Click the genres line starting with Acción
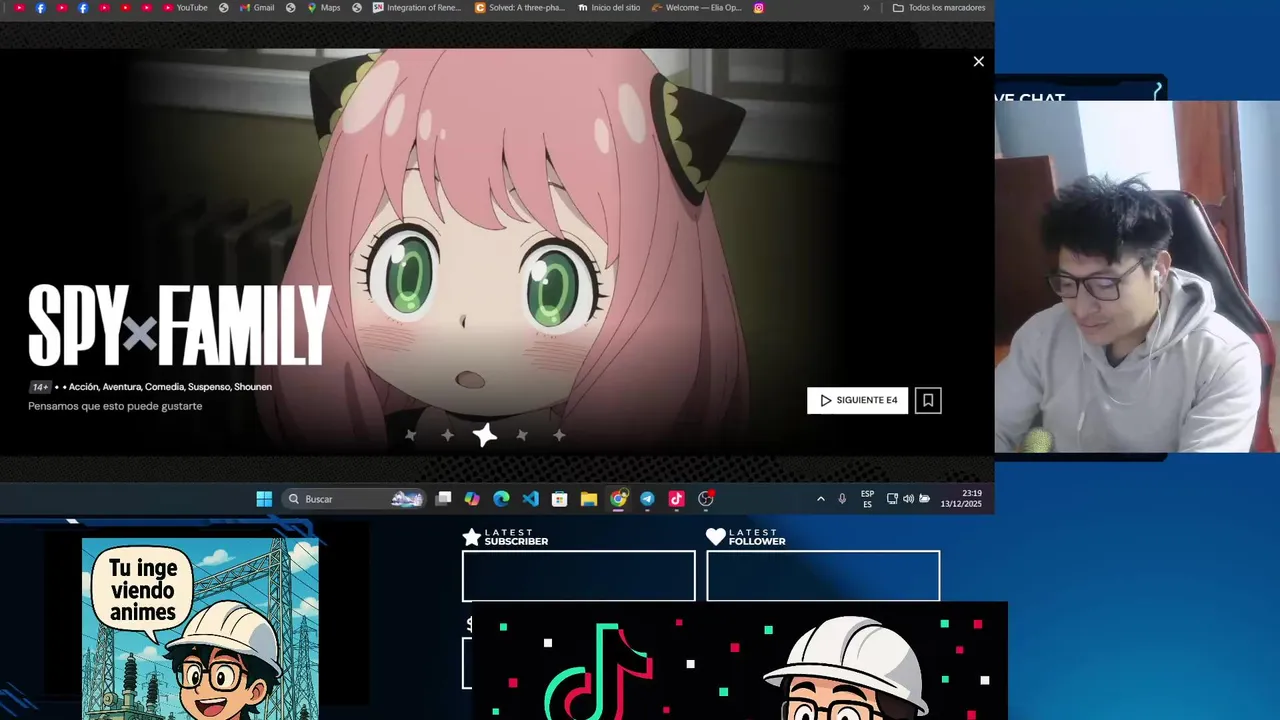This screenshot has width=1280, height=720. click(170, 387)
